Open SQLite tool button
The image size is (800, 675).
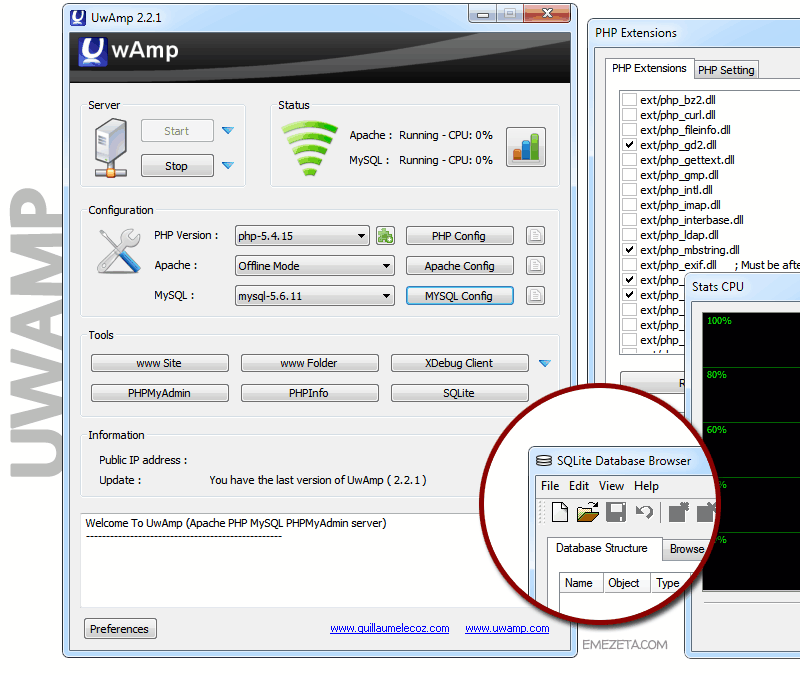(459, 393)
